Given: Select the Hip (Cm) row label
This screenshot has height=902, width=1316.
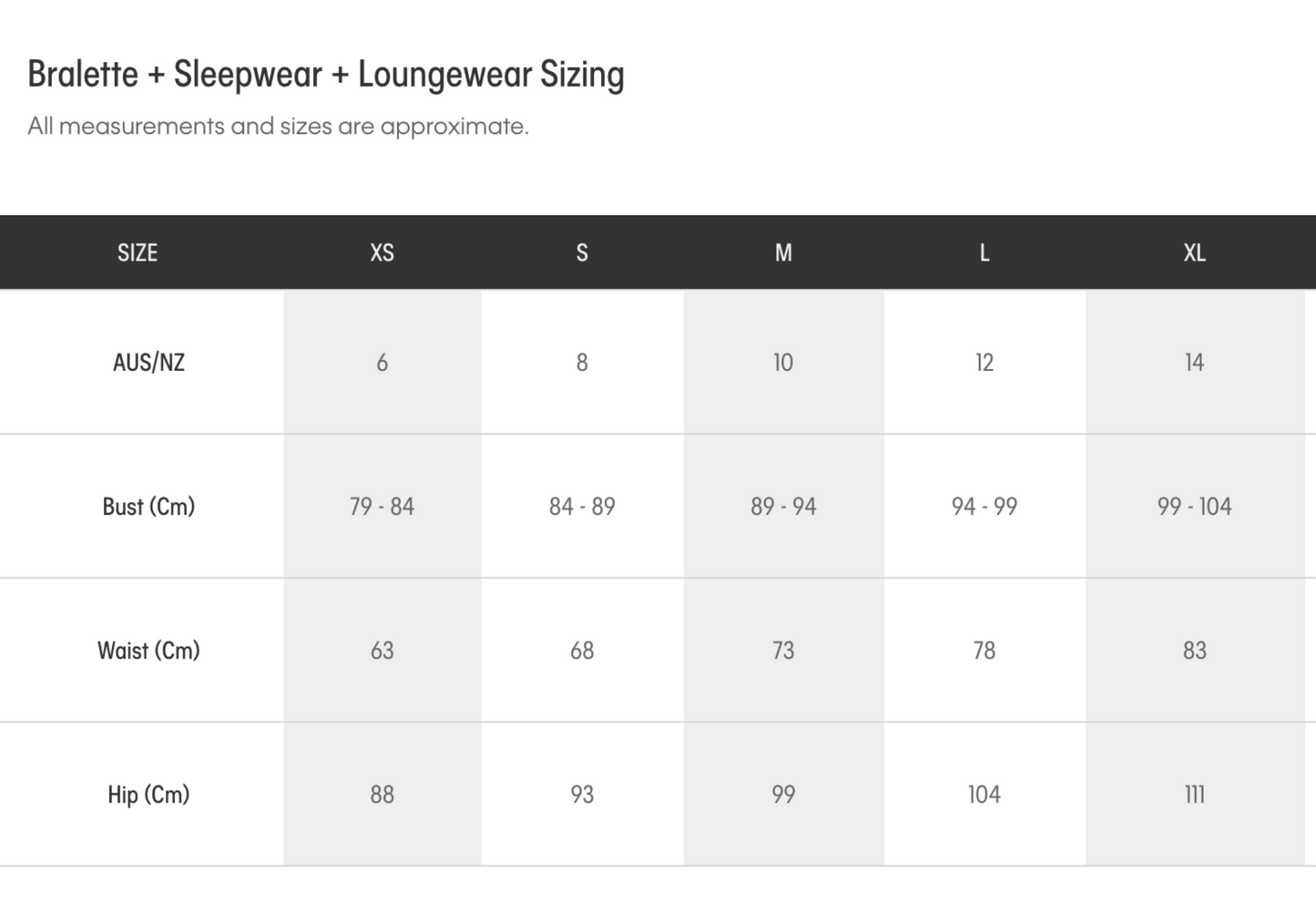Looking at the screenshot, I should point(148,794).
